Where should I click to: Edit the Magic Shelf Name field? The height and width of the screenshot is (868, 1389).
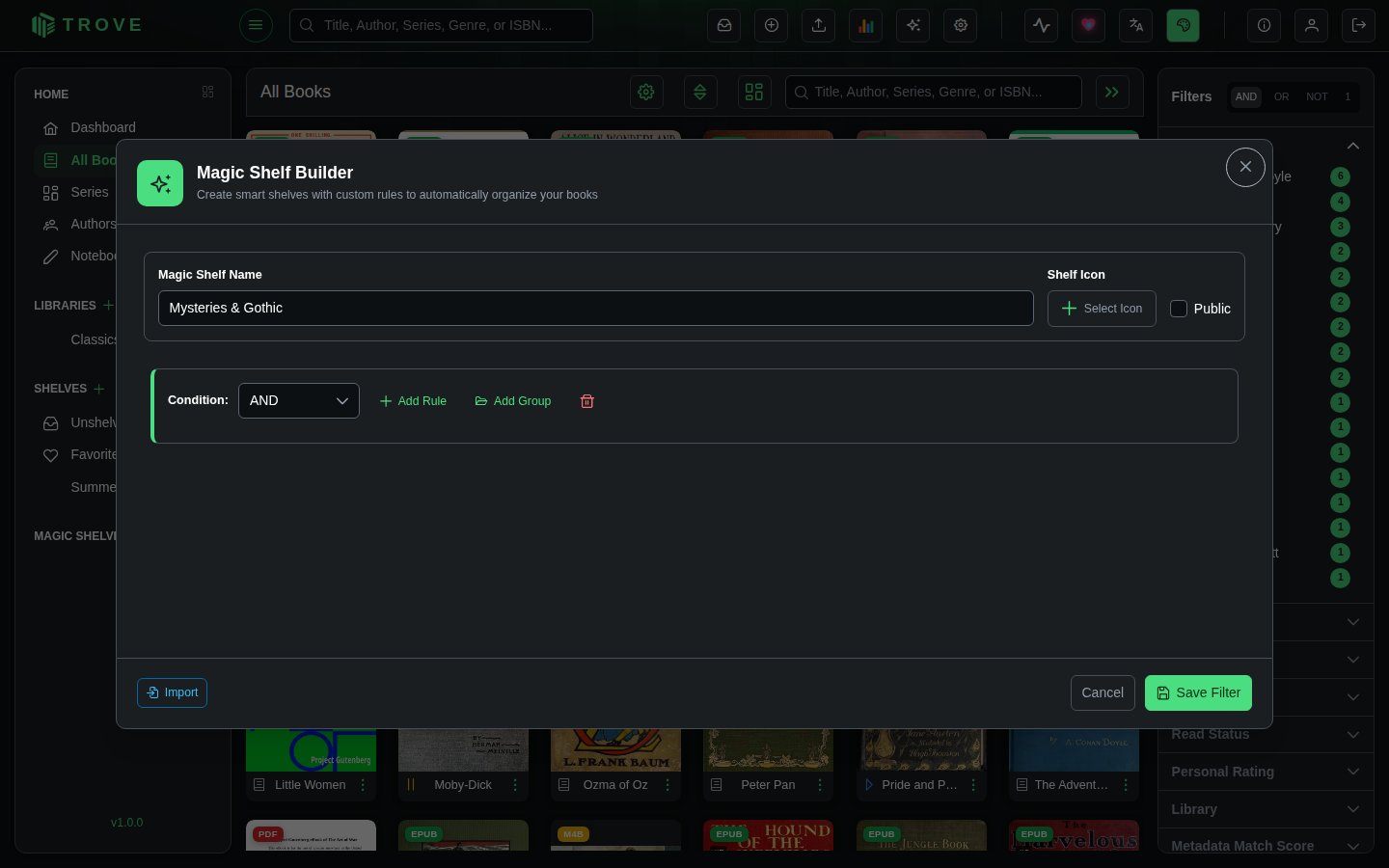(596, 308)
